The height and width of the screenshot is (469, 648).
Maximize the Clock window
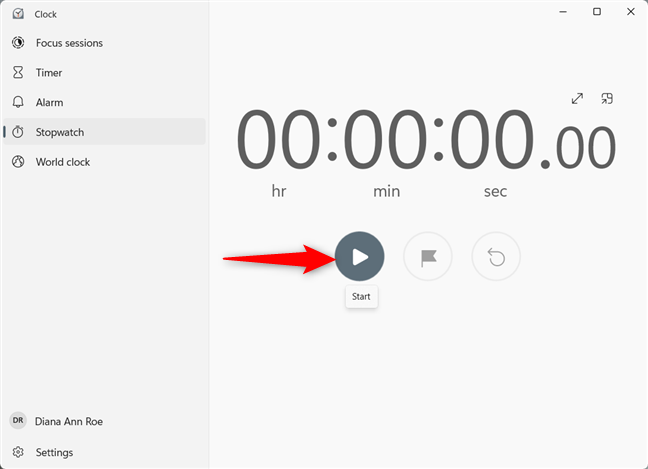pos(597,12)
